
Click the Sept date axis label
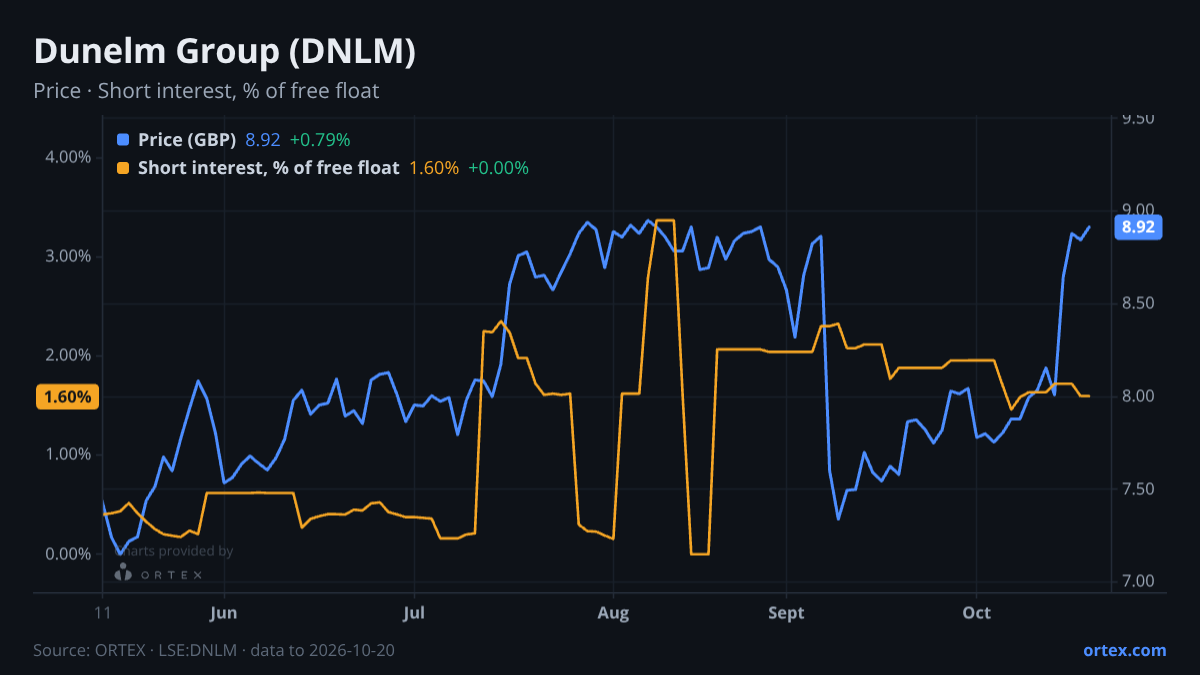coord(786,613)
